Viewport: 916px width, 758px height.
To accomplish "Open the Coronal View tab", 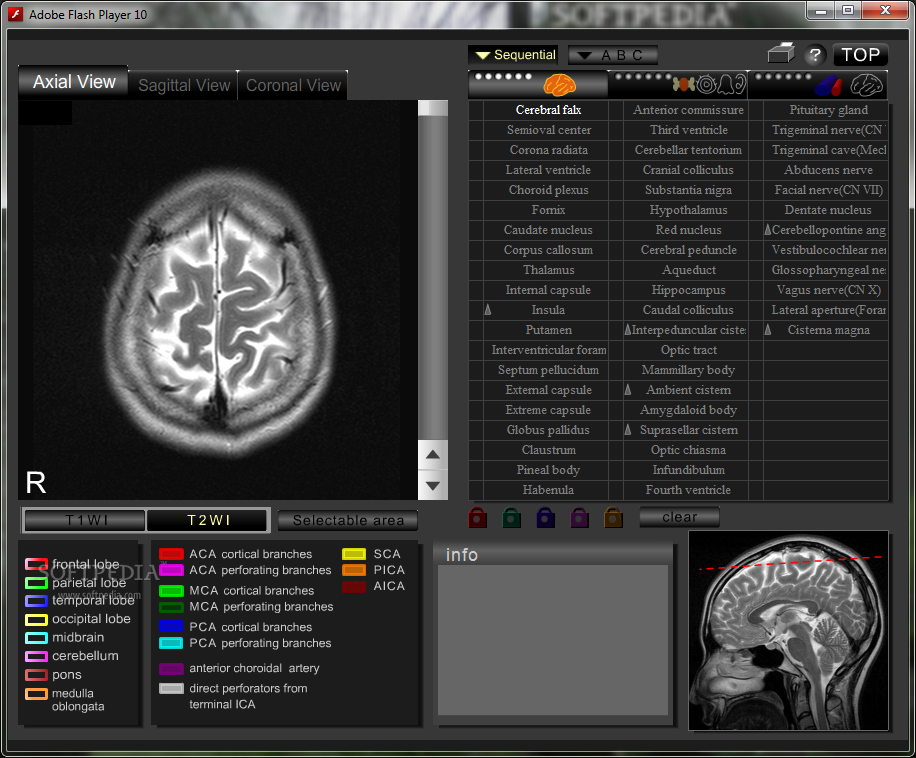I will pyautogui.click(x=293, y=85).
